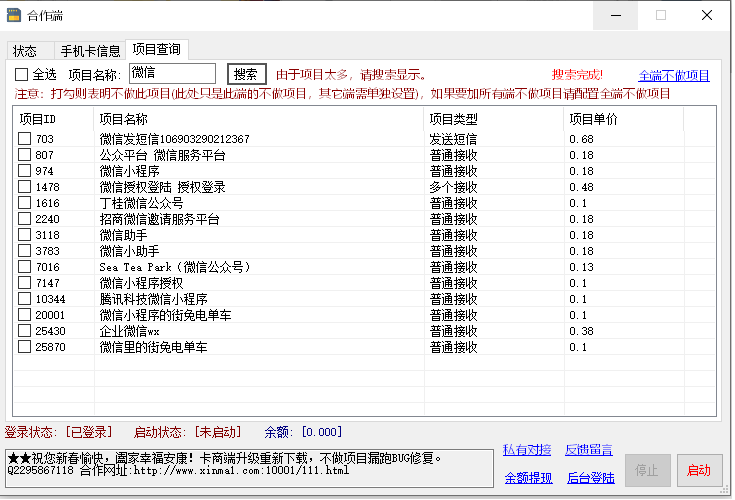Select the 项目查询 tab
The width and height of the screenshot is (735, 500).
click(x=157, y=49)
